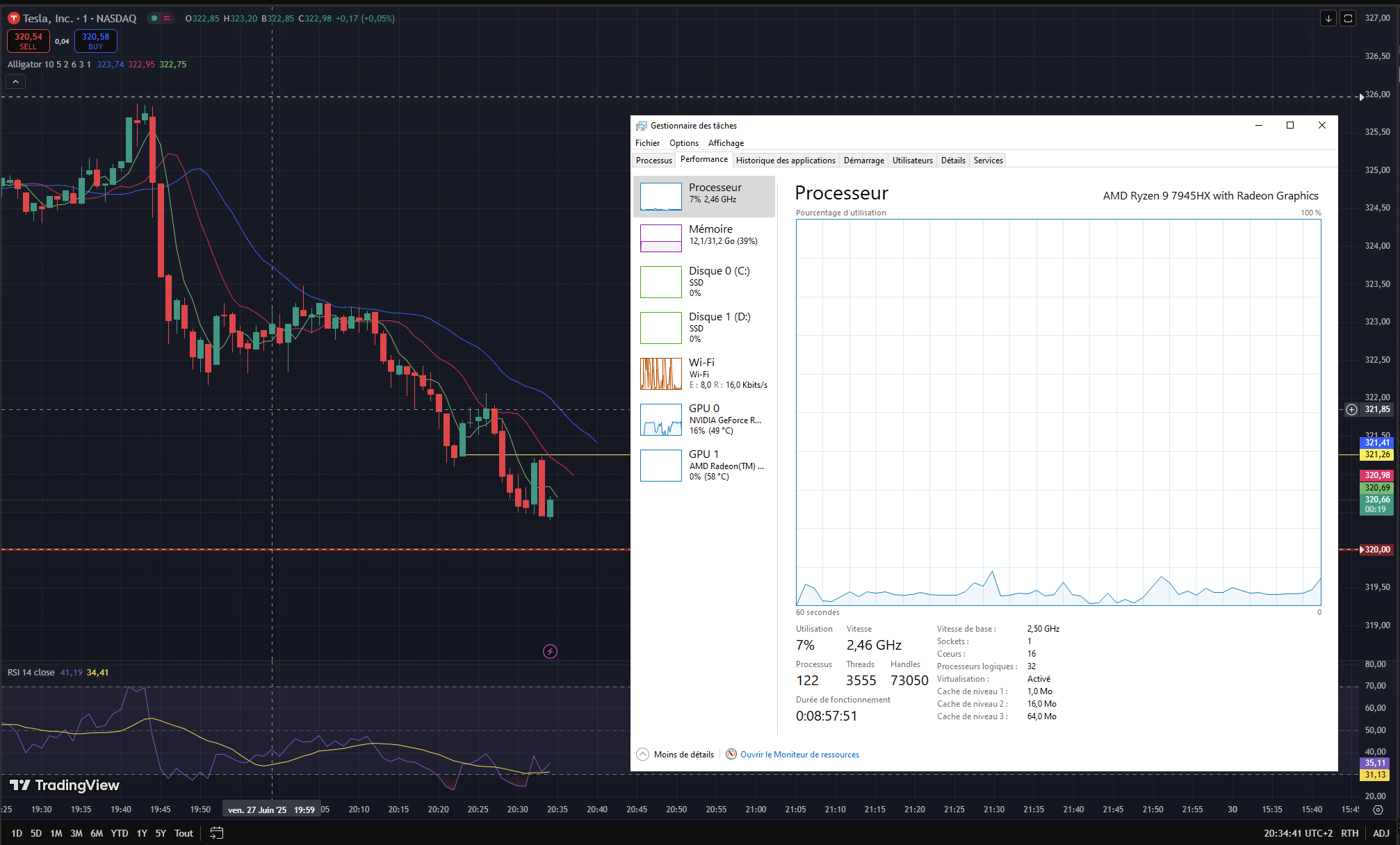Click the red 320,00 alert price label
The width and height of the screenshot is (1400, 845).
1376,550
